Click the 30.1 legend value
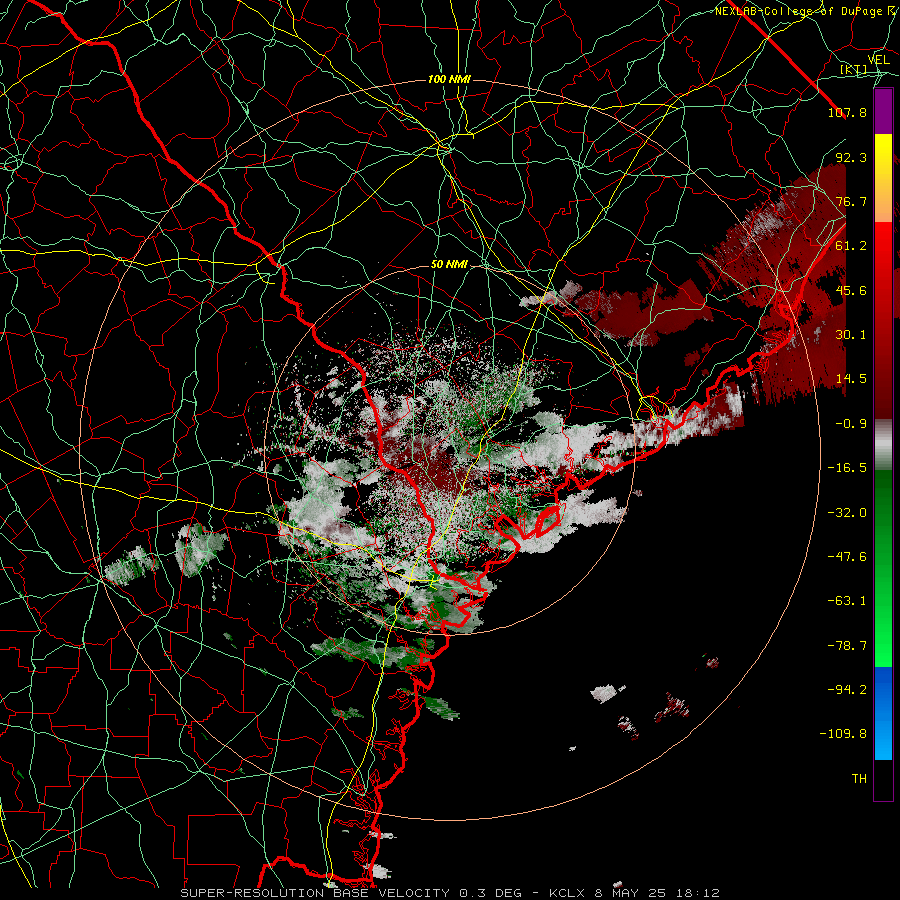The width and height of the screenshot is (900, 900). pos(851,335)
